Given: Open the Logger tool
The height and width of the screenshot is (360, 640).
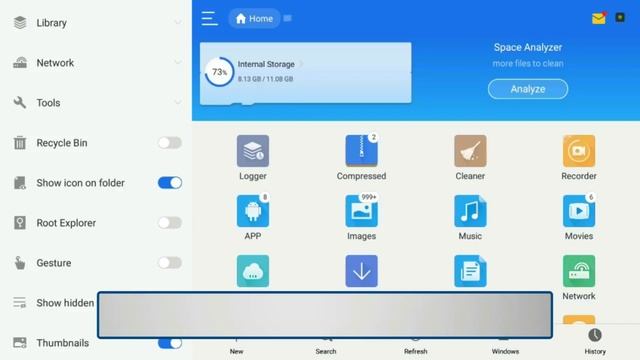Looking at the screenshot, I should point(253,158).
